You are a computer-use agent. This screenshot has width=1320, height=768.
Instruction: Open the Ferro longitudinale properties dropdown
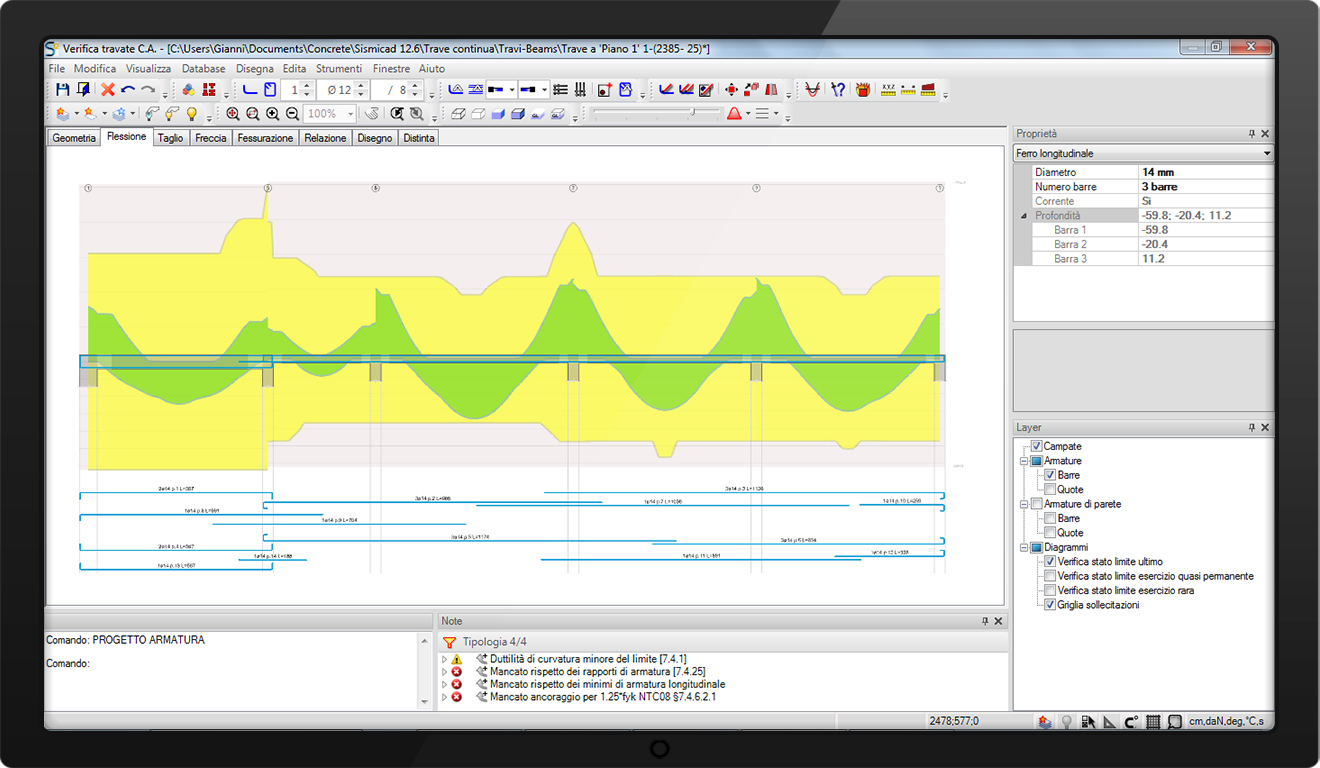point(1267,154)
